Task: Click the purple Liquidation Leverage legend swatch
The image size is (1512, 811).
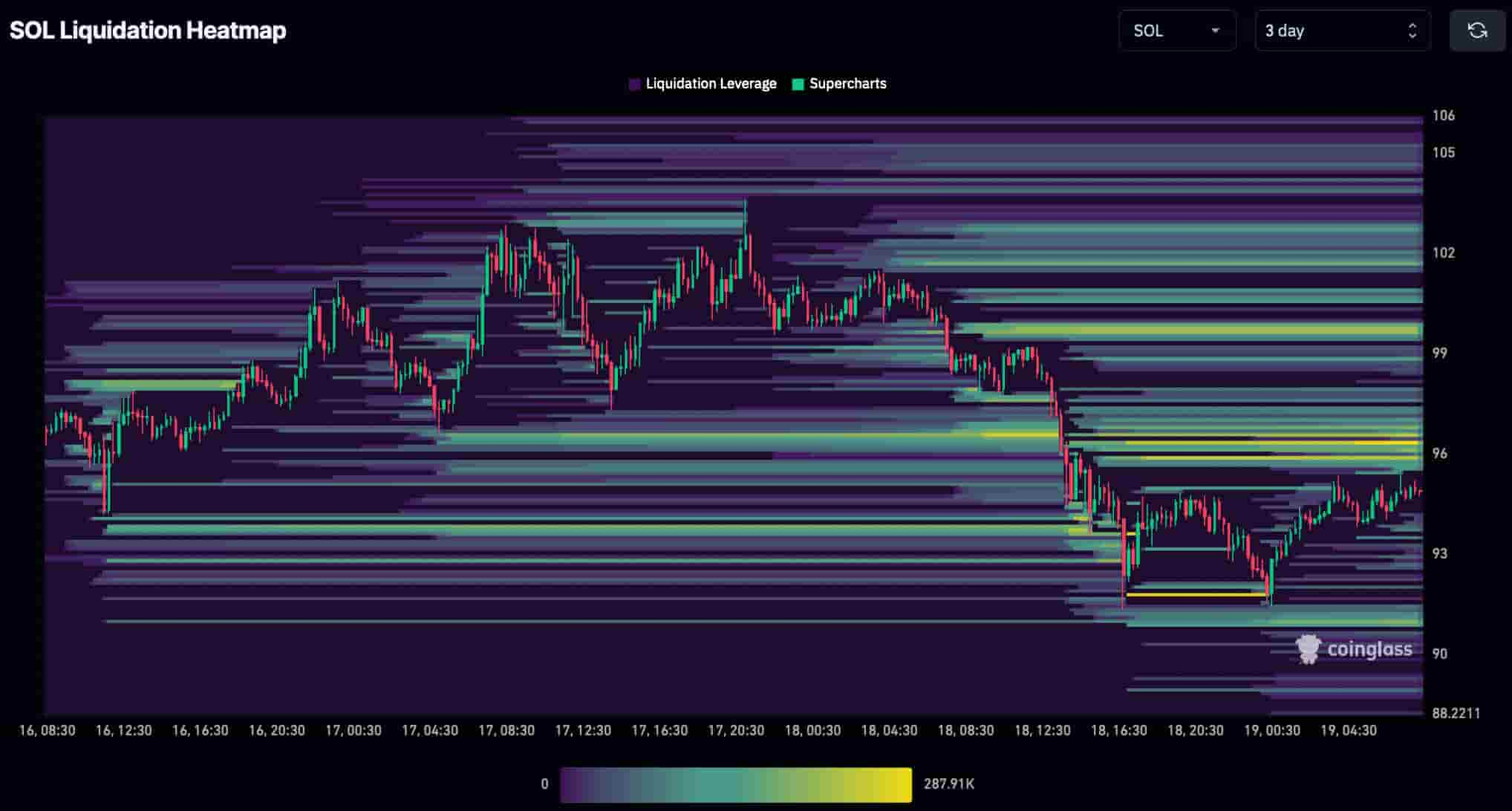Action: (x=634, y=84)
